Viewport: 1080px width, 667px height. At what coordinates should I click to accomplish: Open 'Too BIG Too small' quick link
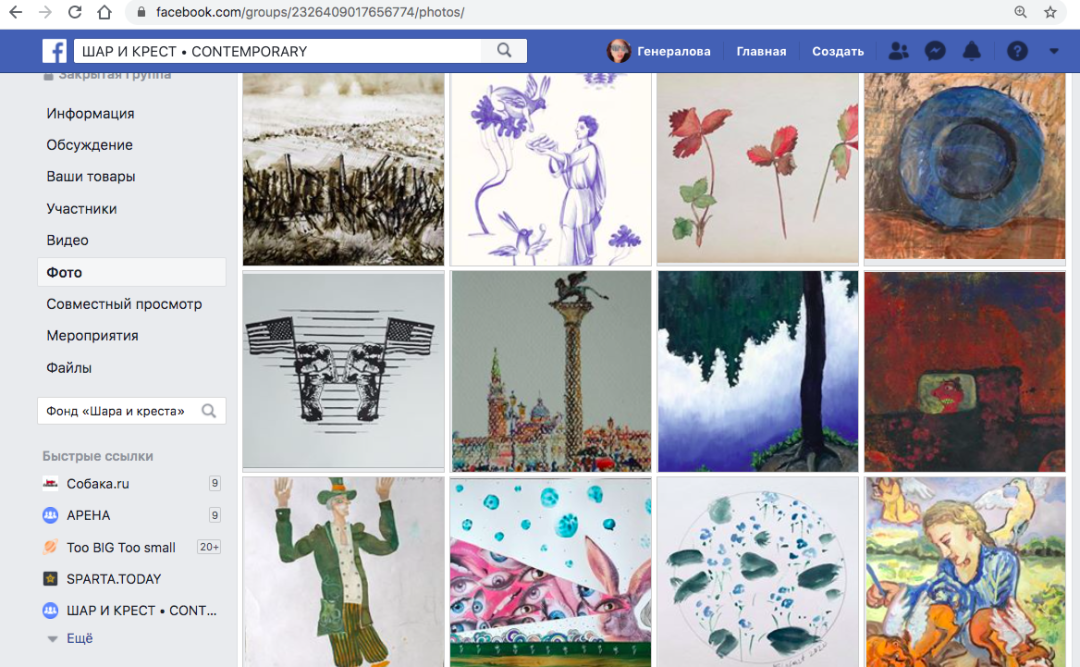tap(120, 547)
